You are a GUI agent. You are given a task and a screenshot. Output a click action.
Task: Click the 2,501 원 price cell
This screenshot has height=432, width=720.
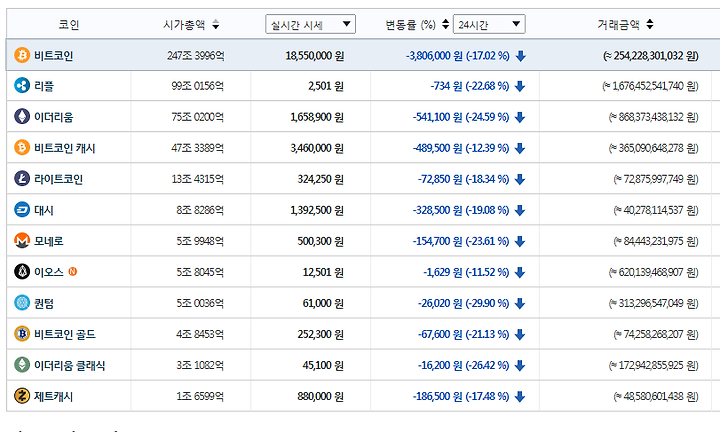coord(326,86)
